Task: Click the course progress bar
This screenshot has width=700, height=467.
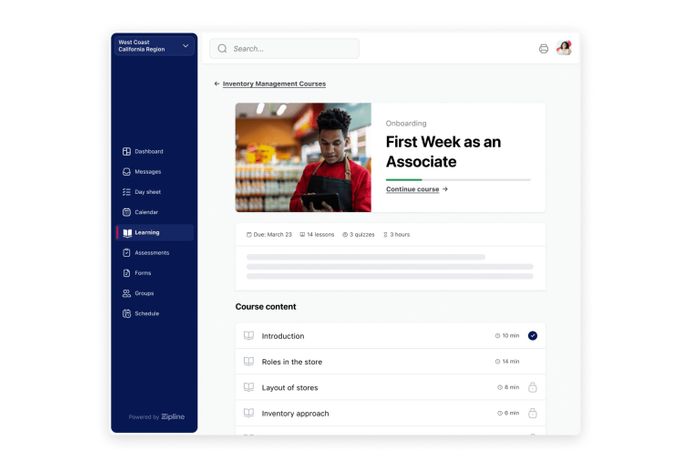Action: (x=458, y=179)
